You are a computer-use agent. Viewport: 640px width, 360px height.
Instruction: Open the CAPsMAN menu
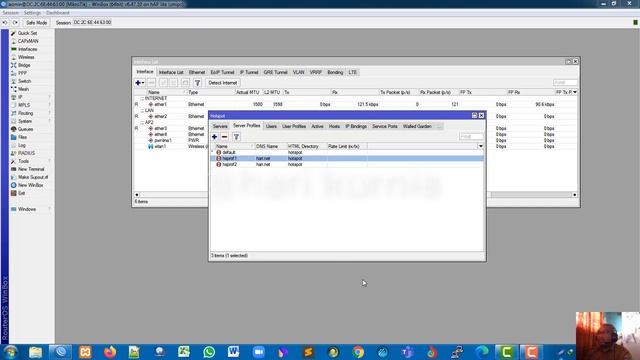tap(28, 41)
